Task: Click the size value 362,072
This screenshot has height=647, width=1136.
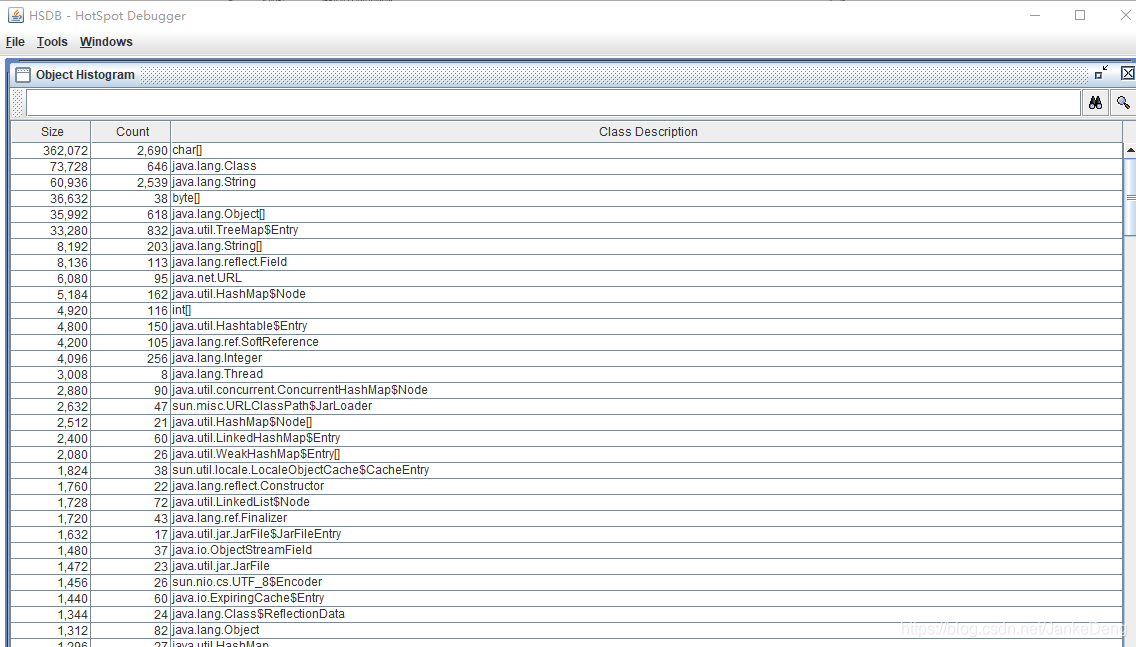Action: [x=65, y=151]
